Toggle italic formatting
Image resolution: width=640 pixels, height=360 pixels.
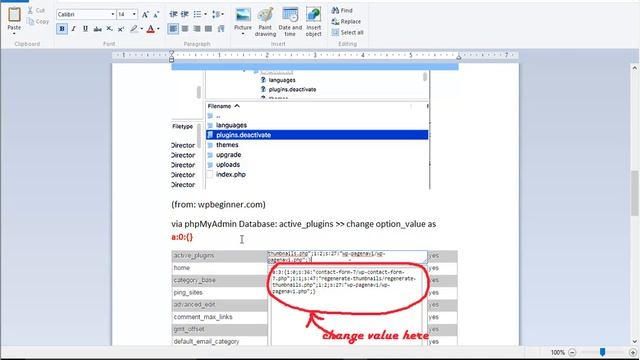(x=73, y=29)
